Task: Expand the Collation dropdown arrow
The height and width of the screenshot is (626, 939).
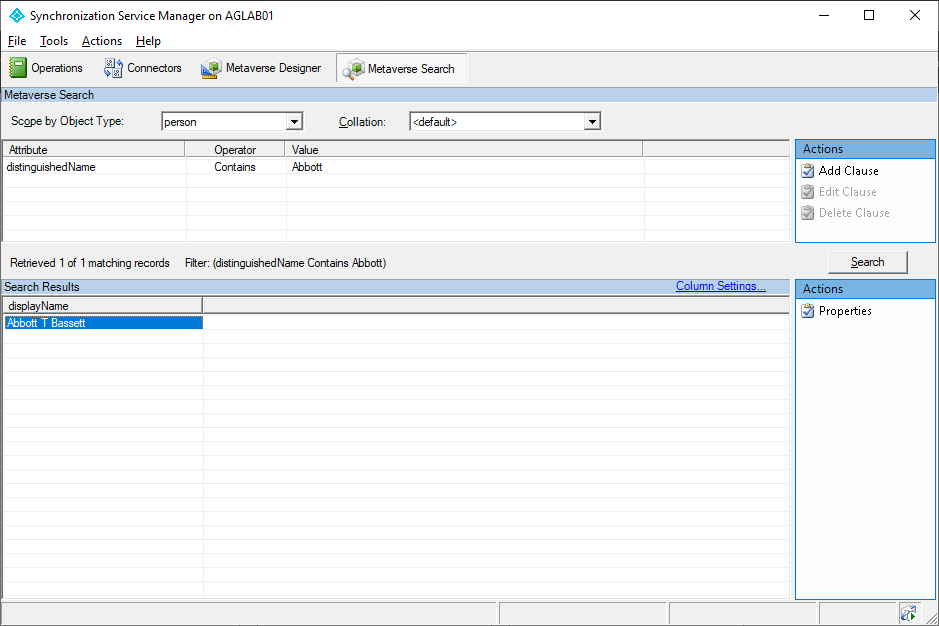Action: coord(592,122)
